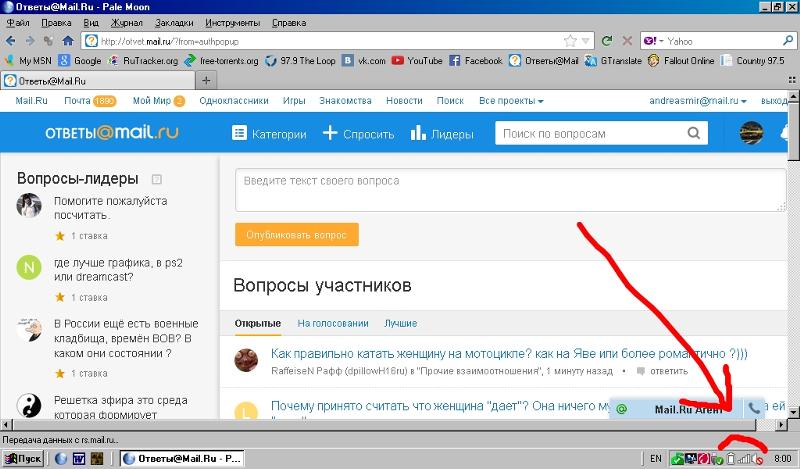This screenshot has height=469, width=800.
Task: Switch to the На голосовании tab
Action: pos(333,324)
